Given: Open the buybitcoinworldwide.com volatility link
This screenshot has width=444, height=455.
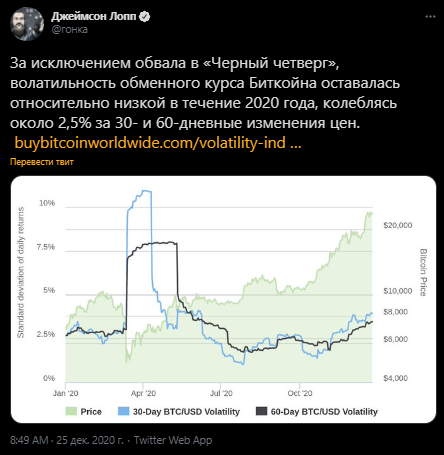Looking at the screenshot, I should (x=158, y=143).
